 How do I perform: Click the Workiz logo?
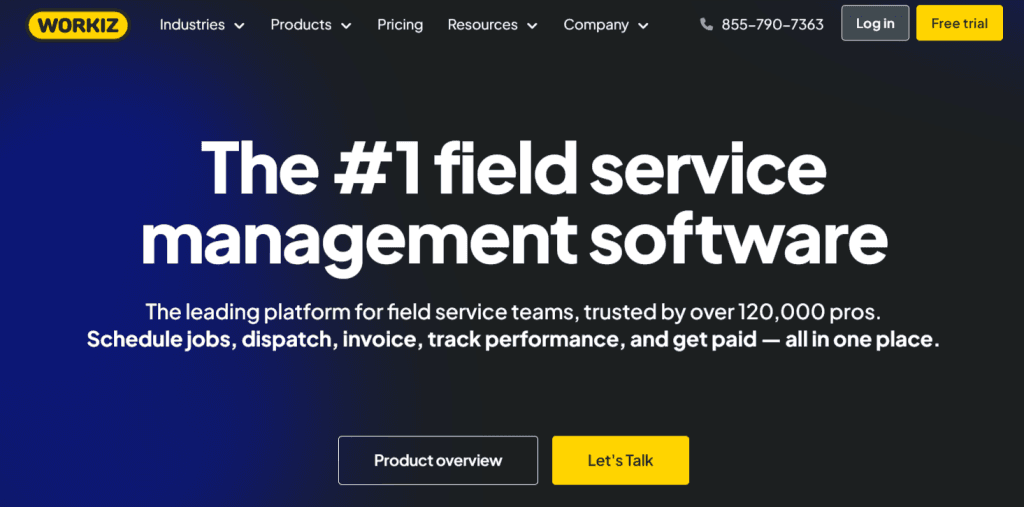[x=78, y=24]
